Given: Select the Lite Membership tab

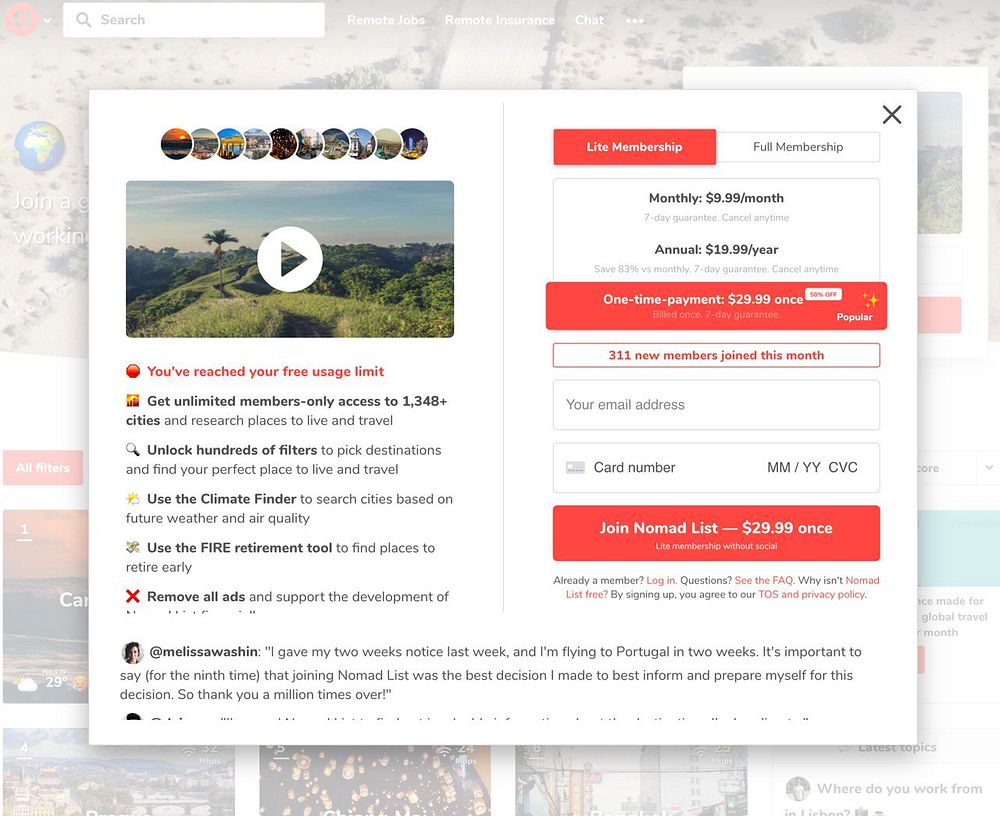Looking at the screenshot, I should [635, 147].
